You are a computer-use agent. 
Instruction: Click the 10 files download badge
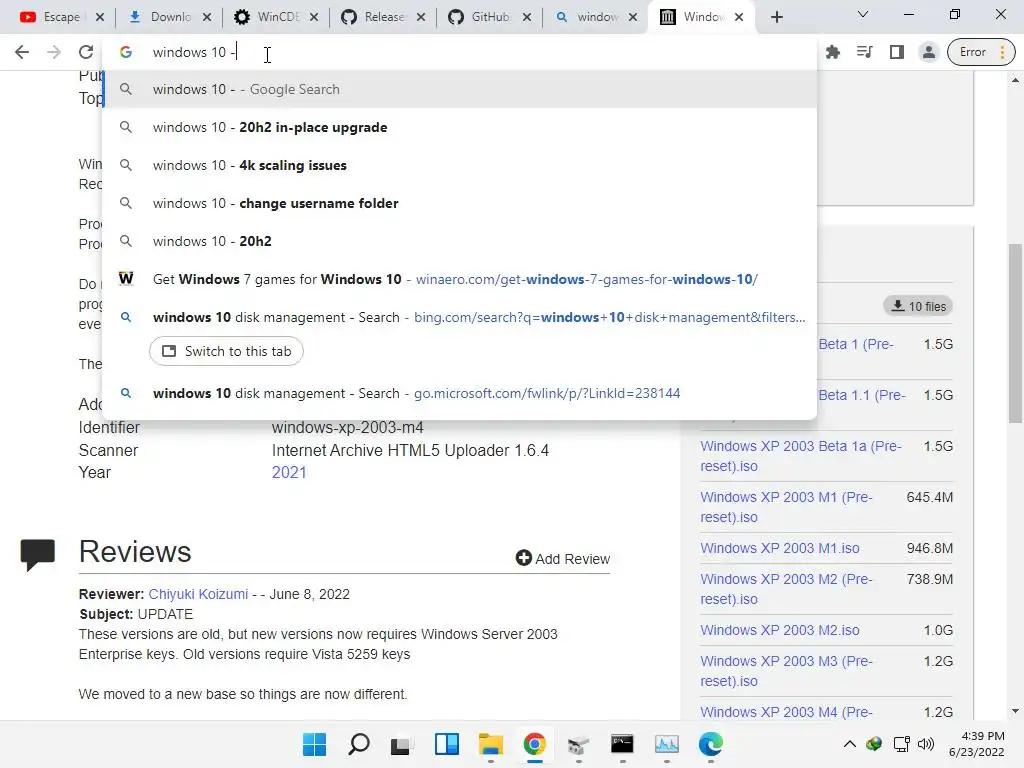coord(918,306)
